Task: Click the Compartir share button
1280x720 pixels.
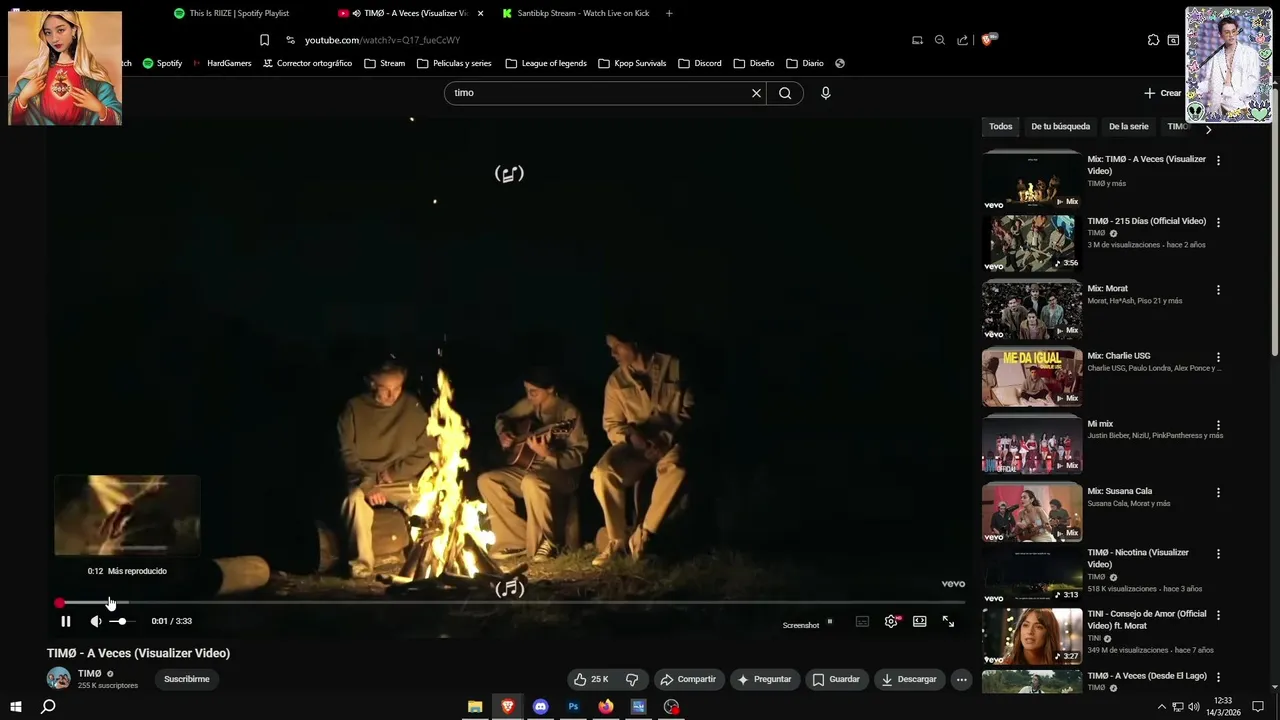Action: pos(688,679)
